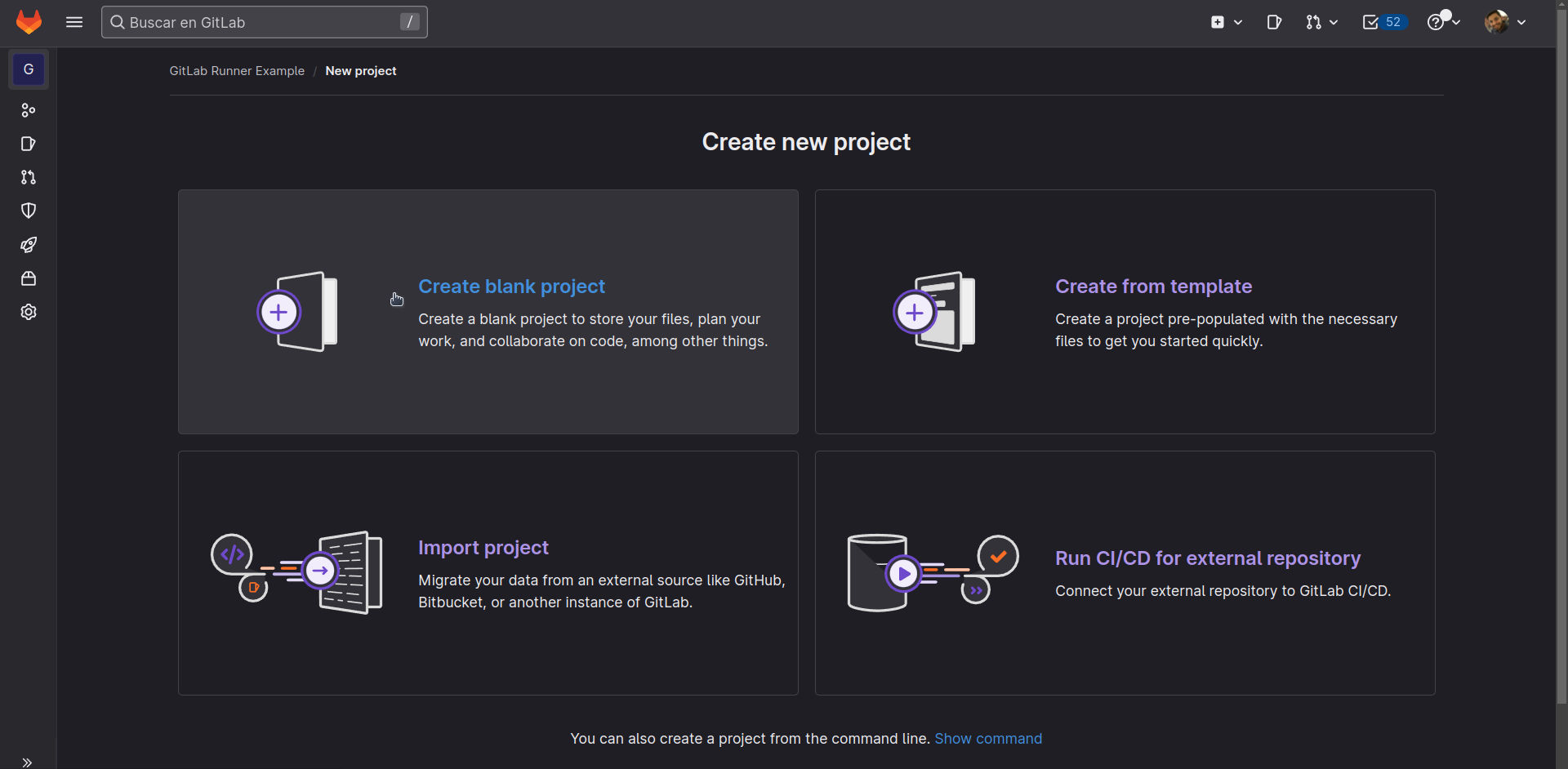Click the Create blank project link

511,287
